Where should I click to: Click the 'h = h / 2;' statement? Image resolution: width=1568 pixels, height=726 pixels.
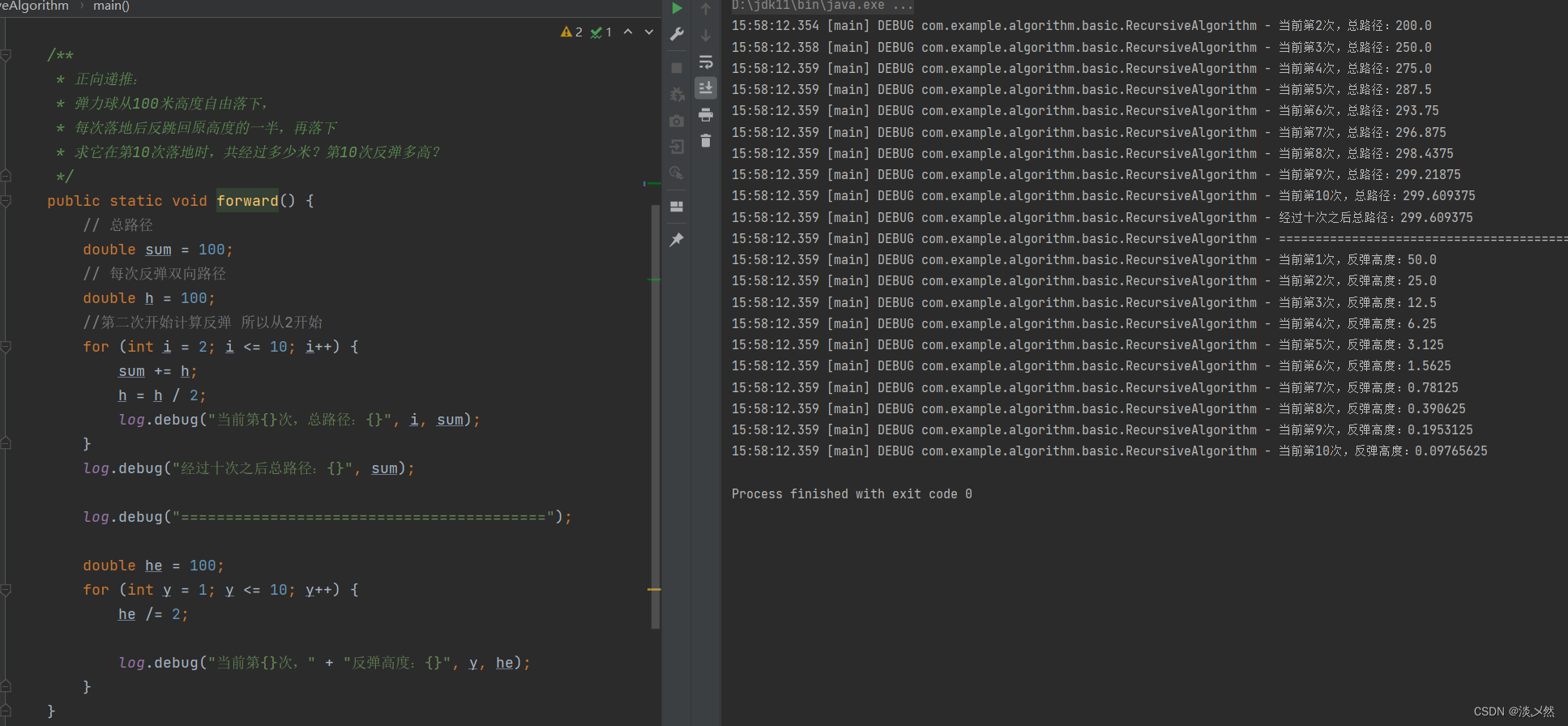(162, 395)
